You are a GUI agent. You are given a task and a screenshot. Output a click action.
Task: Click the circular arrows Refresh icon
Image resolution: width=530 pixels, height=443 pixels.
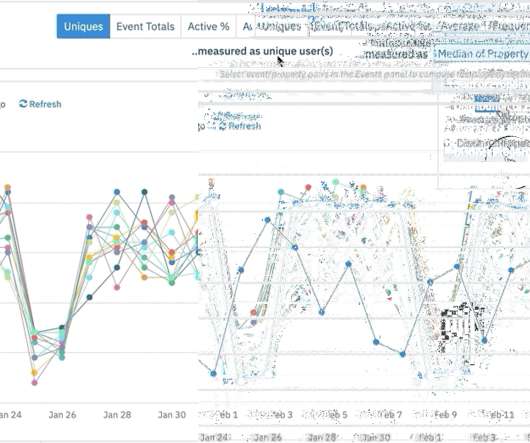(23, 104)
